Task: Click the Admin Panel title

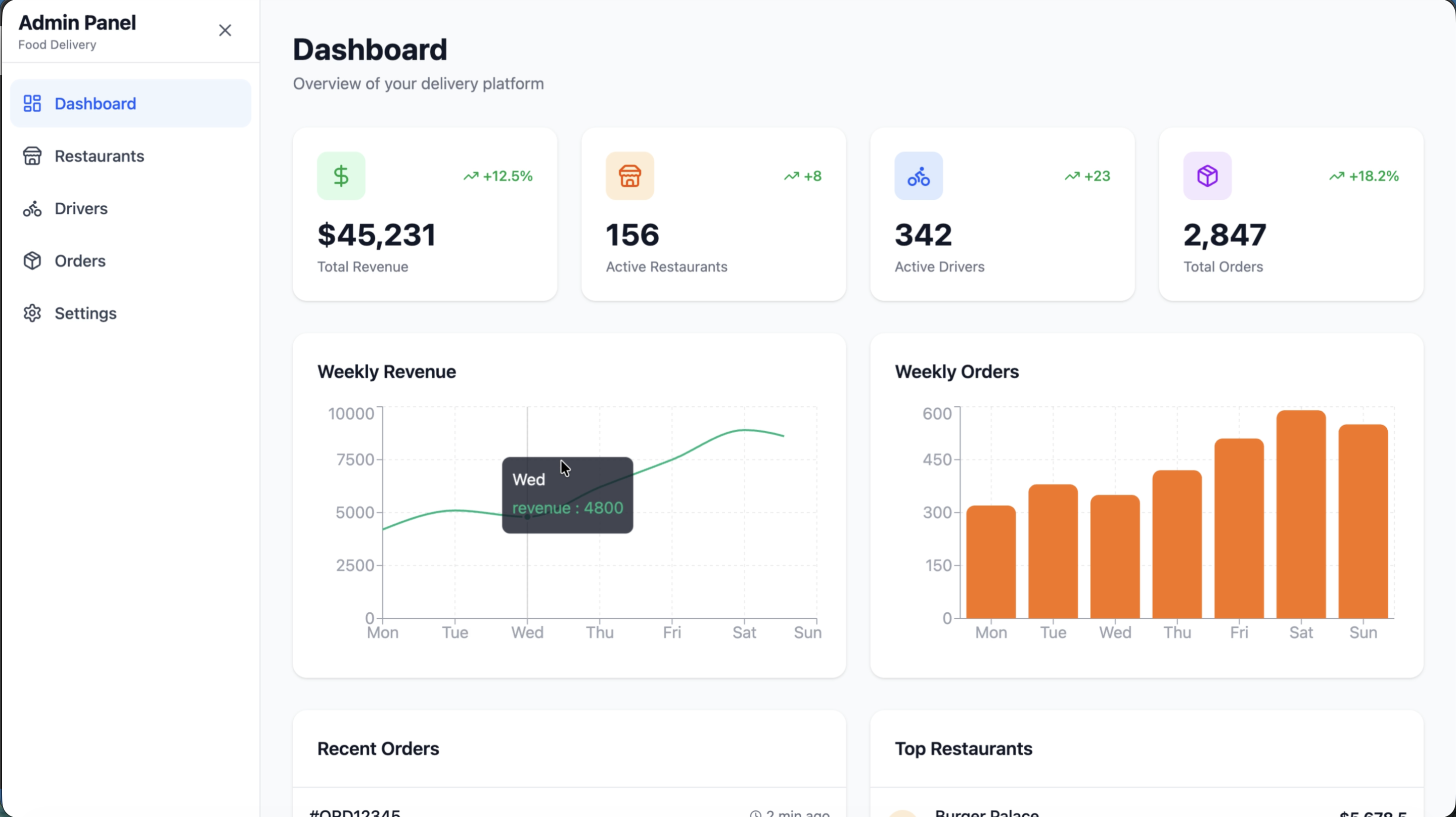Action: (x=77, y=23)
